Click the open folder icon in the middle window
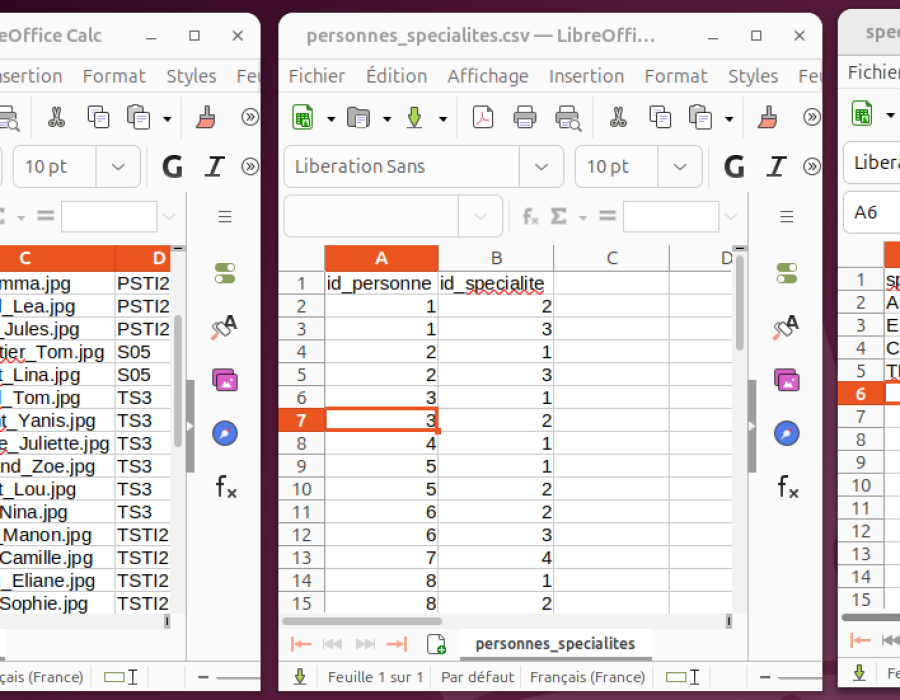This screenshot has width=900, height=700. click(x=359, y=118)
